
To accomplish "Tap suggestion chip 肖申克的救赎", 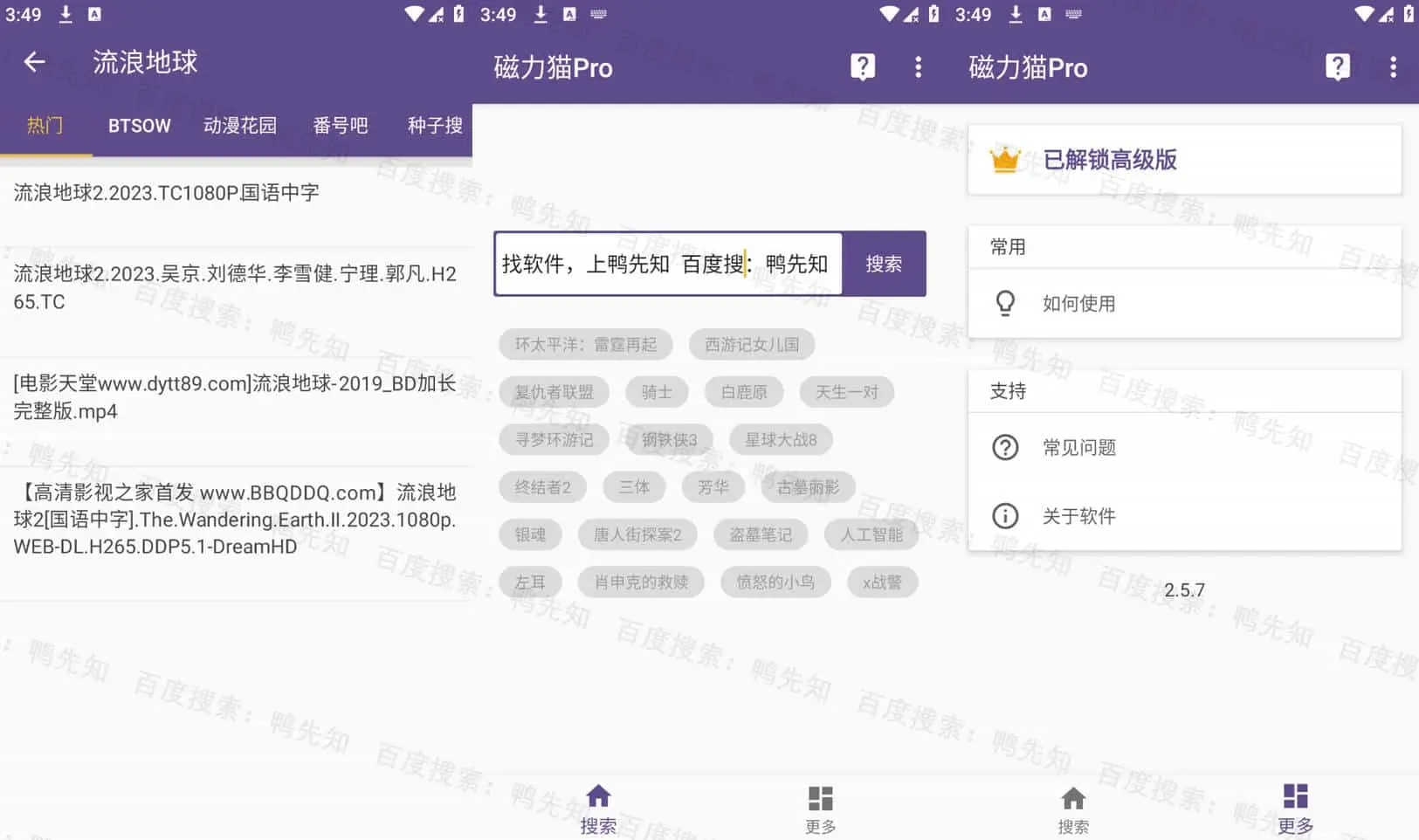I will pos(641,582).
